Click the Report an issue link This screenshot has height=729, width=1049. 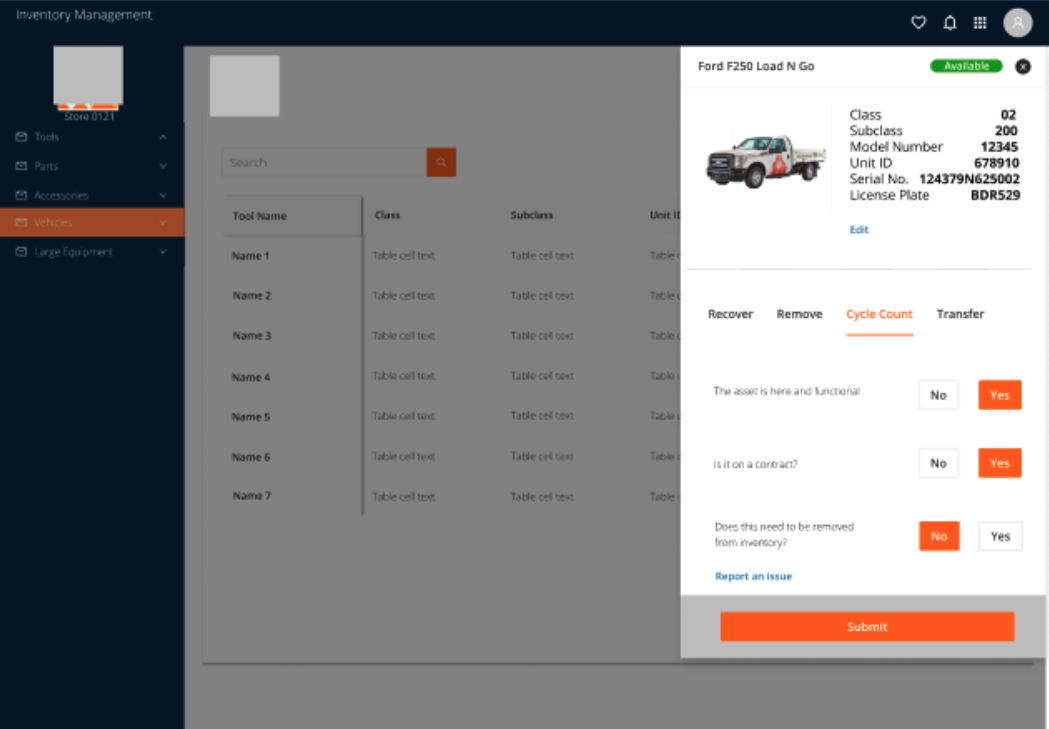[x=753, y=575]
